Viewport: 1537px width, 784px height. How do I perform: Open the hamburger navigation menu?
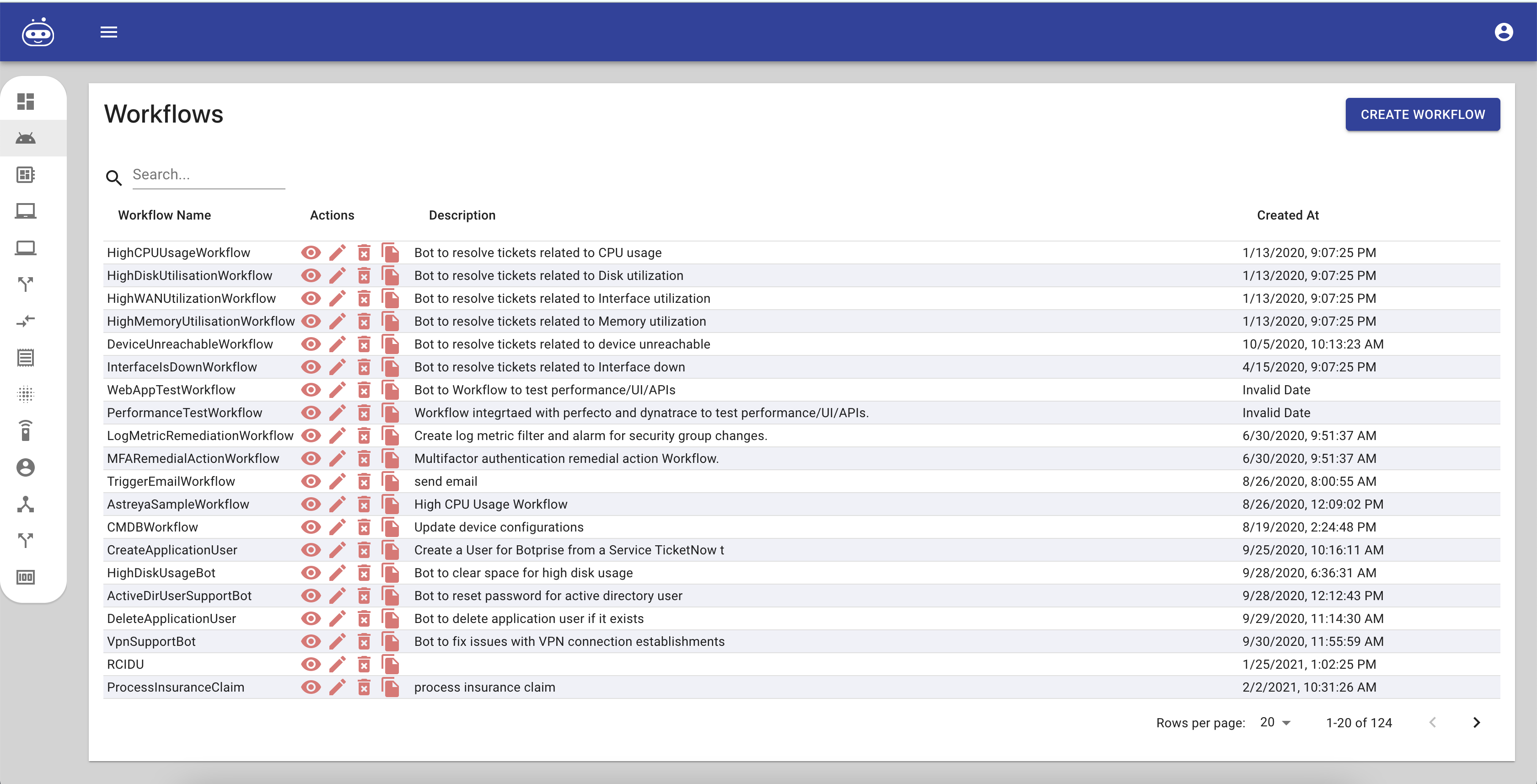click(108, 32)
